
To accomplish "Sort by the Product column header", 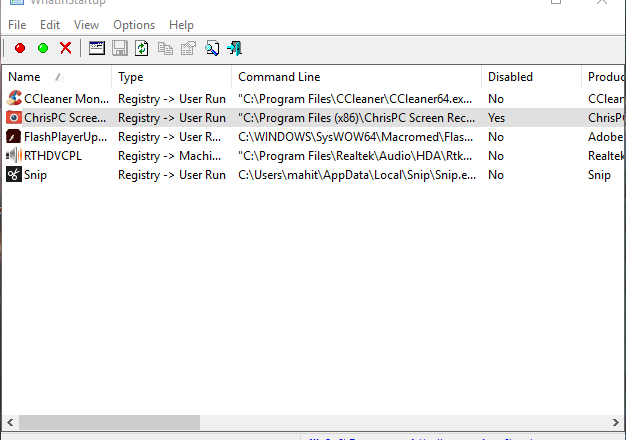I will tap(604, 77).
